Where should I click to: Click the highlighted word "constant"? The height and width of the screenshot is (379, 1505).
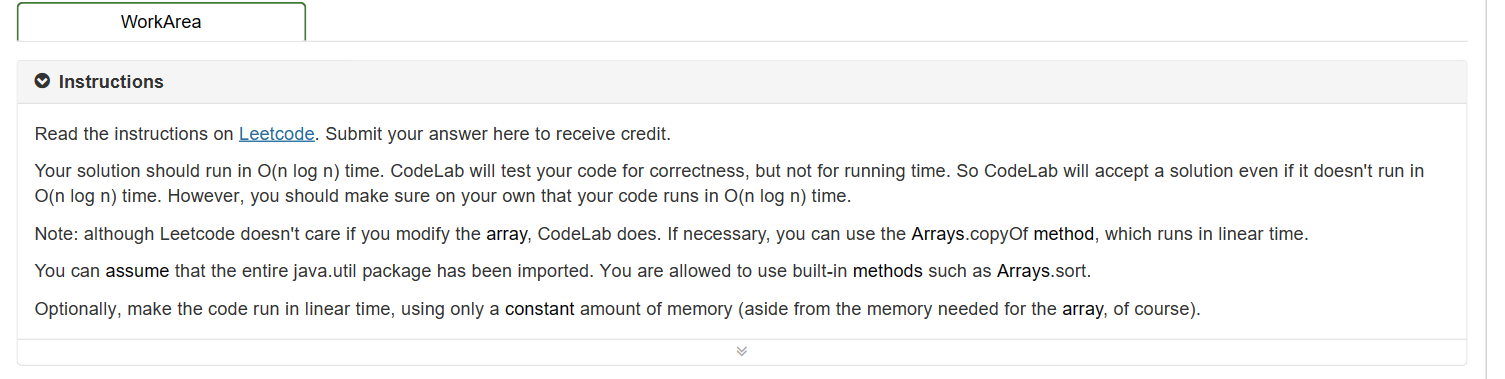point(539,309)
